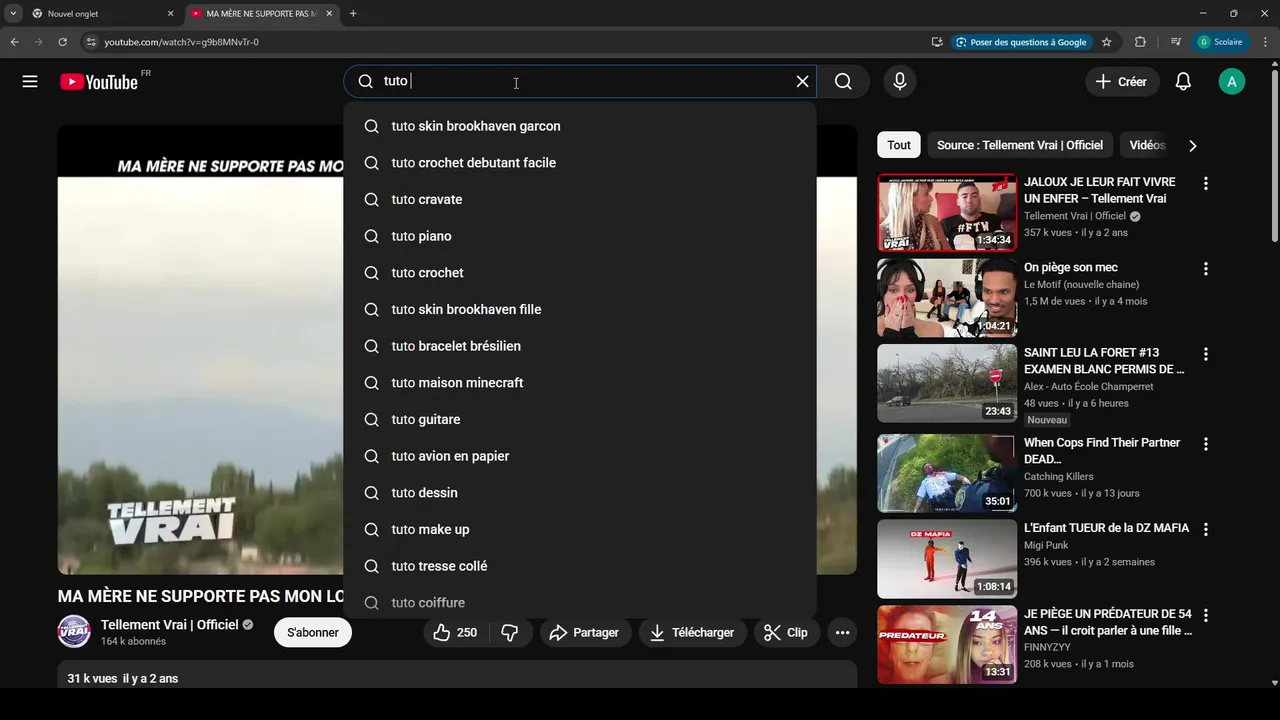Viewport: 1280px width, 720px height.
Task: Open SAINT LEU LA FORET thumbnail
Action: click(x=947, y=383)
